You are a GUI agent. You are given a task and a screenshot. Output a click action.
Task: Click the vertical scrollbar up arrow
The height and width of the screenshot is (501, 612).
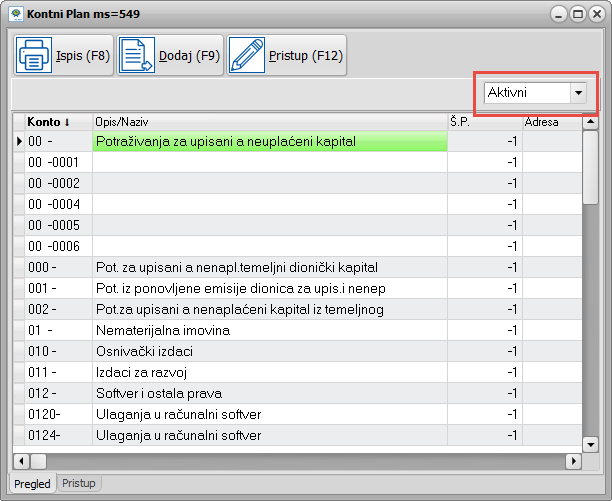point(590,122)
